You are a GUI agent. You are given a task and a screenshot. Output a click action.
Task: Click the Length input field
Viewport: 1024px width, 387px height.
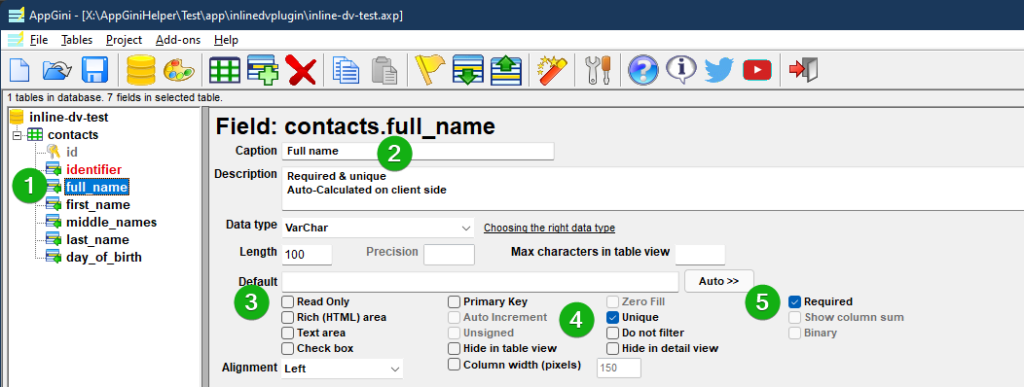(307, 255)
